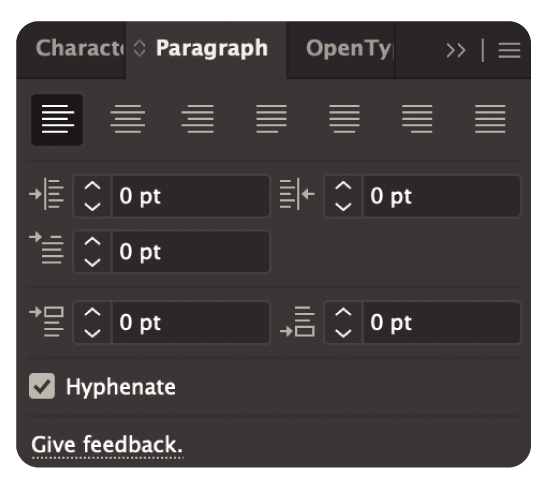Image resolution: width=550 pixels, height=495 pixels.
Task: Select the Align right icon
Action: pyautogui.click(x=198, y=119)
